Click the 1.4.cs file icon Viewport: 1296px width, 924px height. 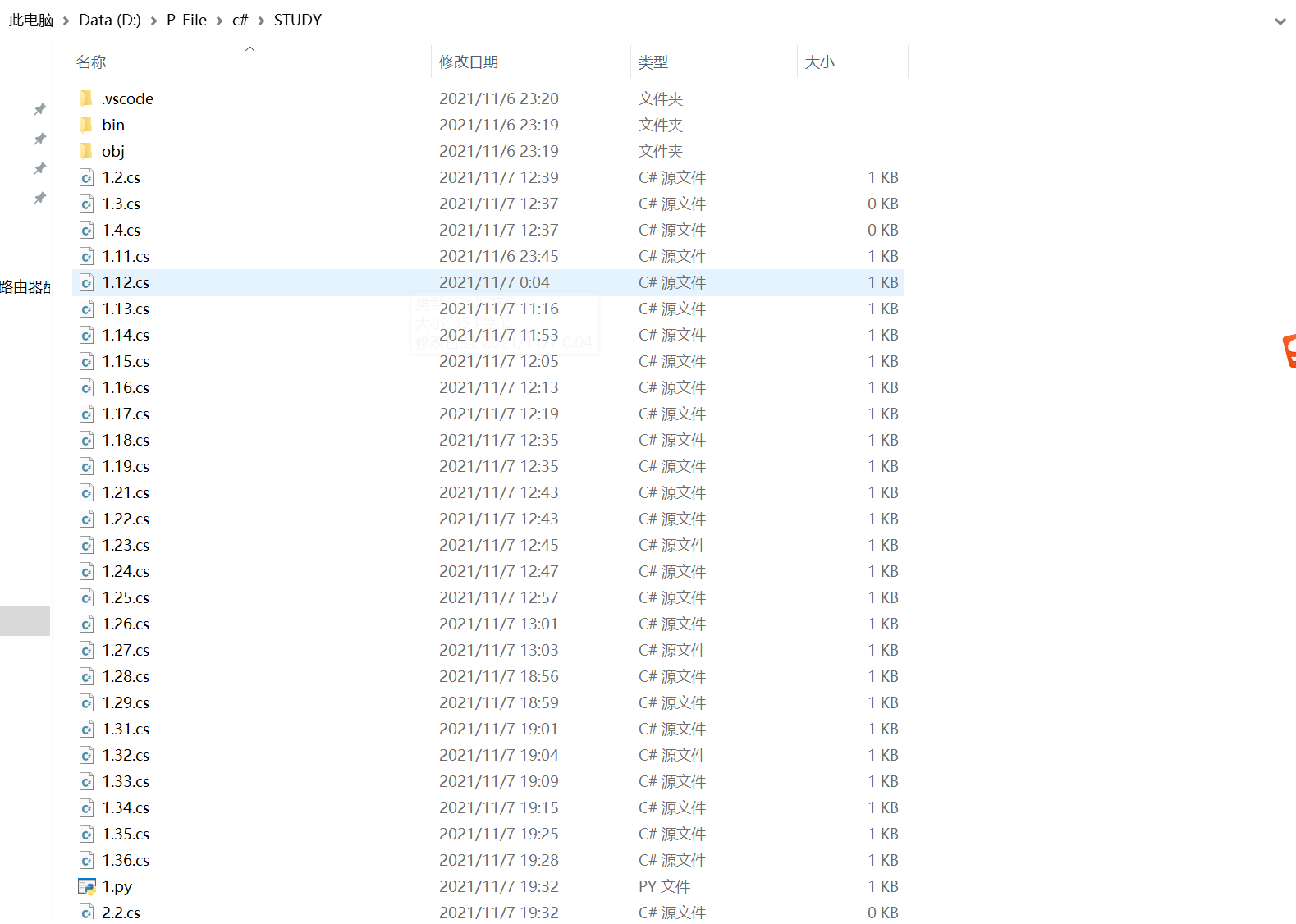tap(86, 230)
